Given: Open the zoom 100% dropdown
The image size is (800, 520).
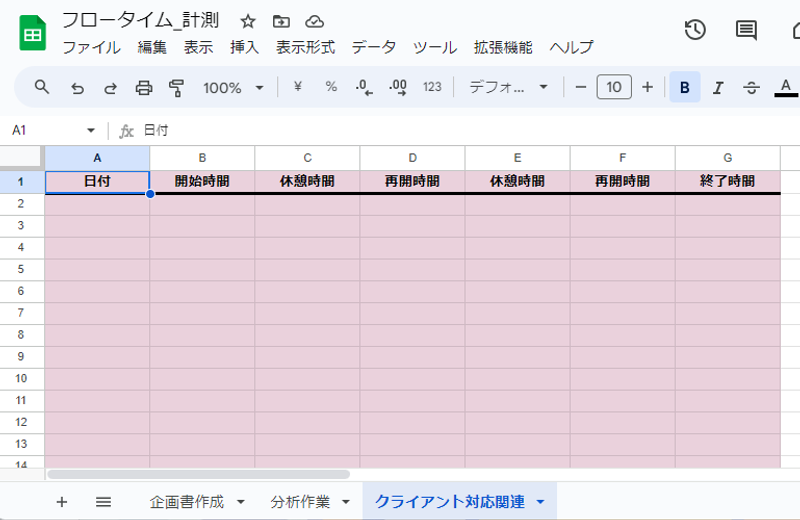Looking at the screenshot, I should coord(233,88).
